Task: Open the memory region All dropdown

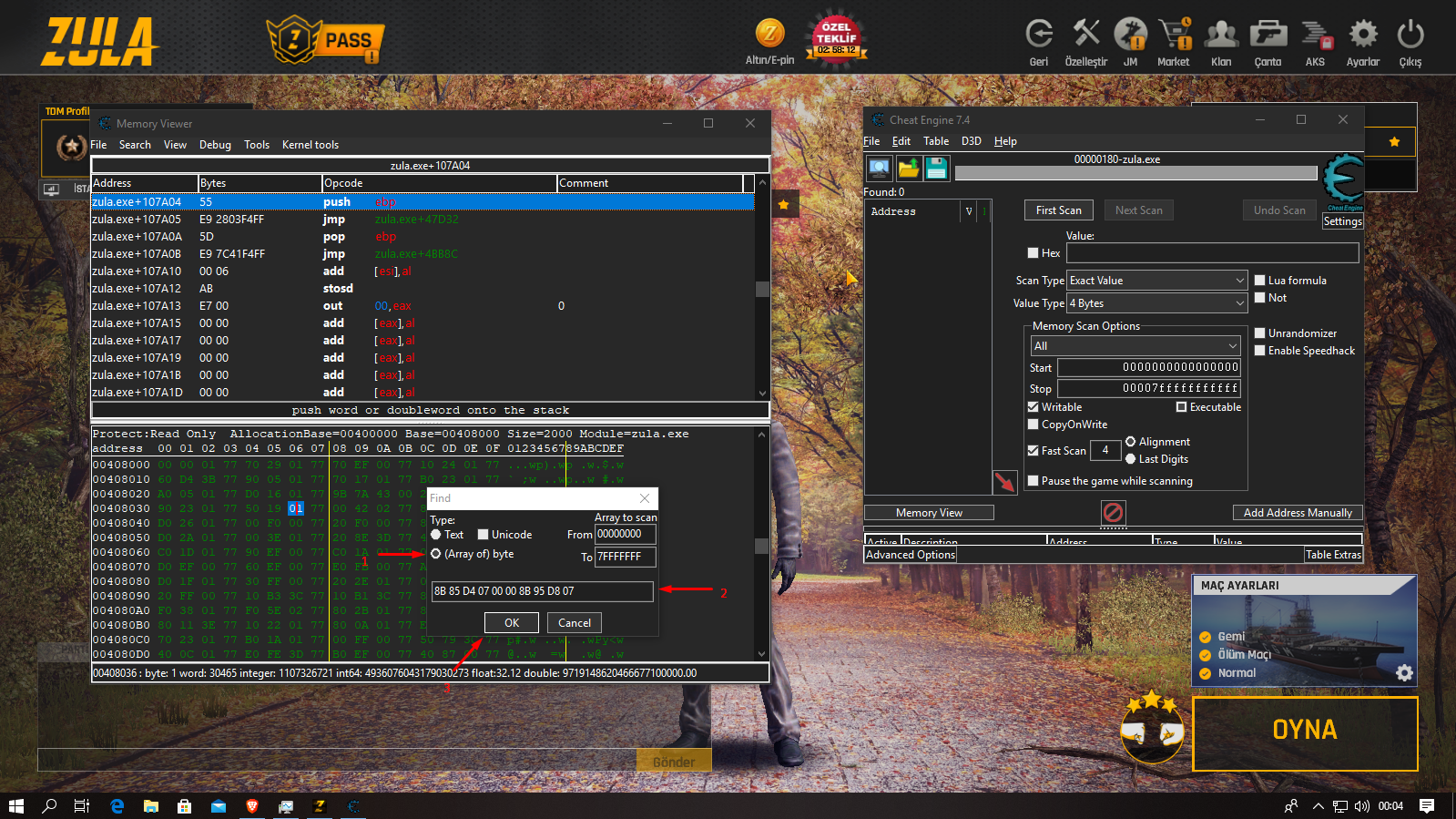Action: [x=1135, y=346]
